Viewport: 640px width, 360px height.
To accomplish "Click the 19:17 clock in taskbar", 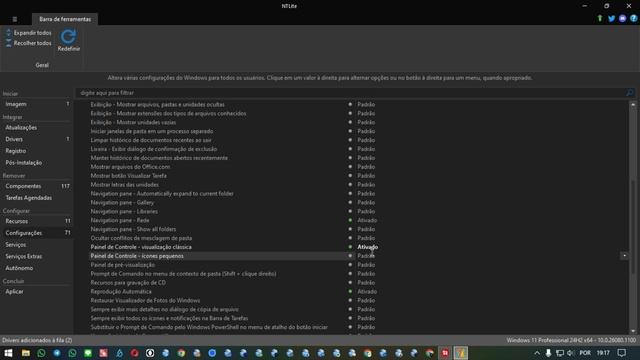I will 603,353.
